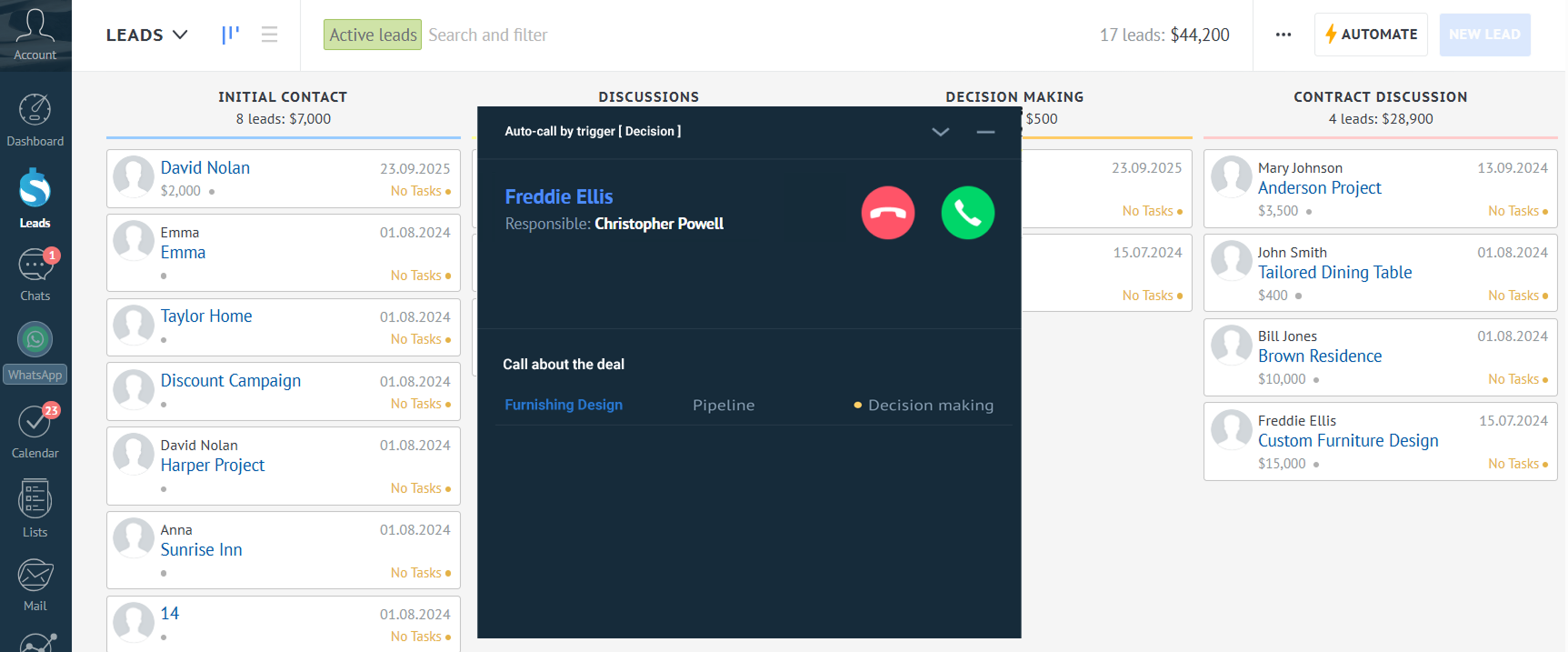
Task: Decline the call with red hang-up button
Action: 887,213
